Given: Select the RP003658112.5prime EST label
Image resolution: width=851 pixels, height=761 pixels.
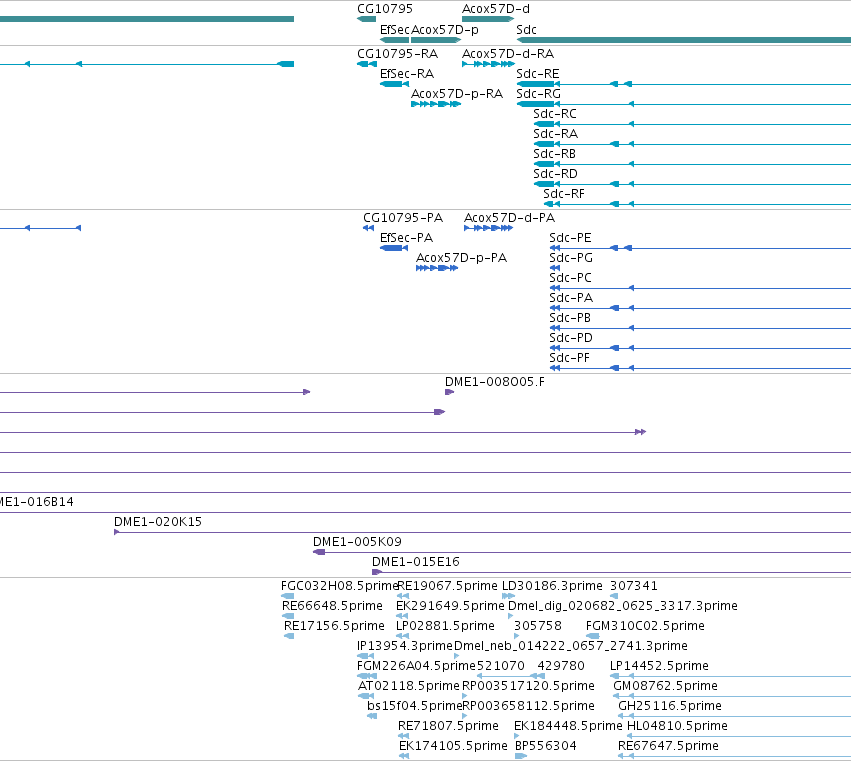Looking at the screenshot, I should (528, 707).
